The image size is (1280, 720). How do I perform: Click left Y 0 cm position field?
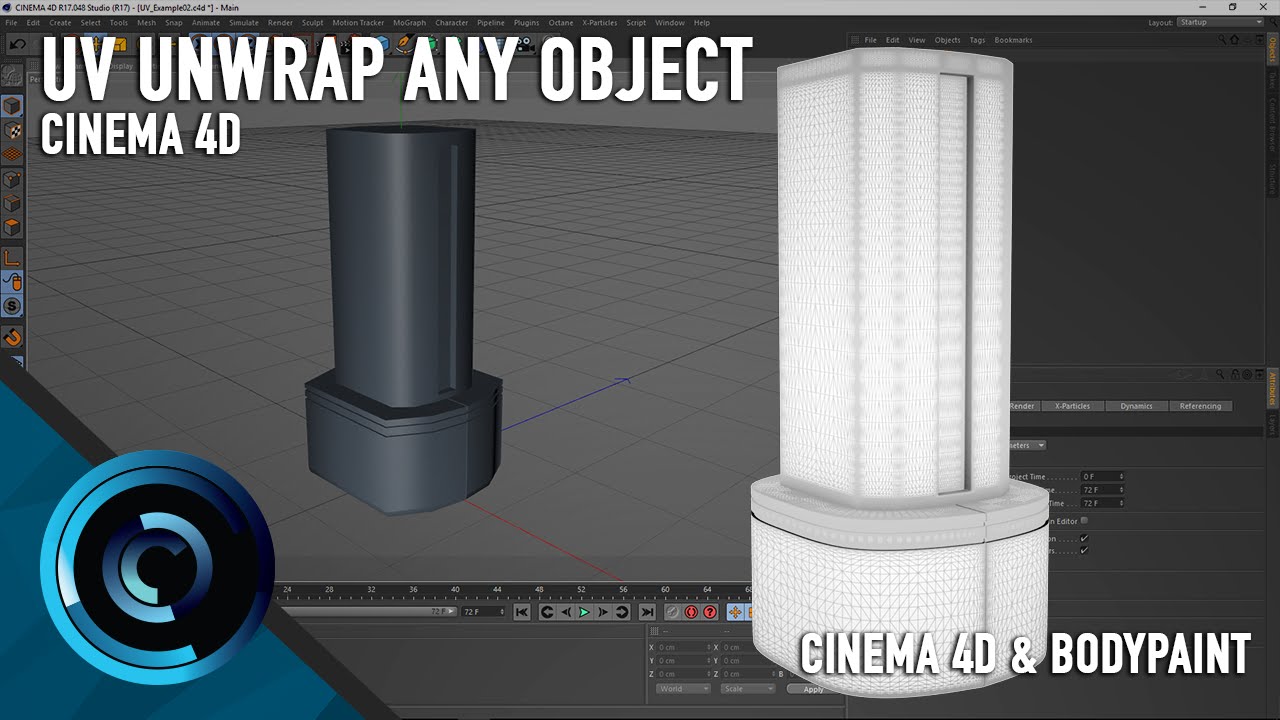(684, 660)
